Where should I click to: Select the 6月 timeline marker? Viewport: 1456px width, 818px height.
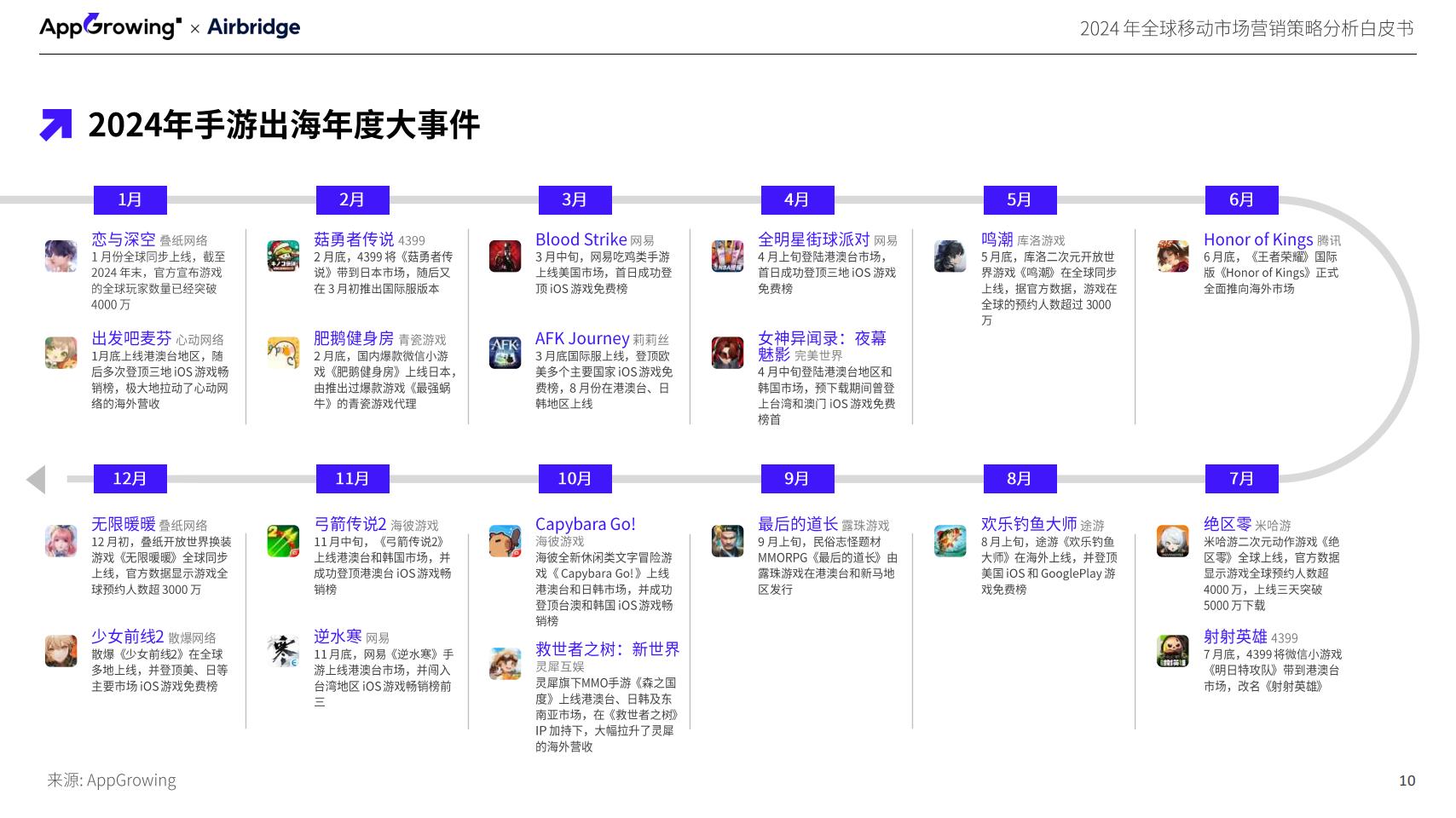(1242, 199)
